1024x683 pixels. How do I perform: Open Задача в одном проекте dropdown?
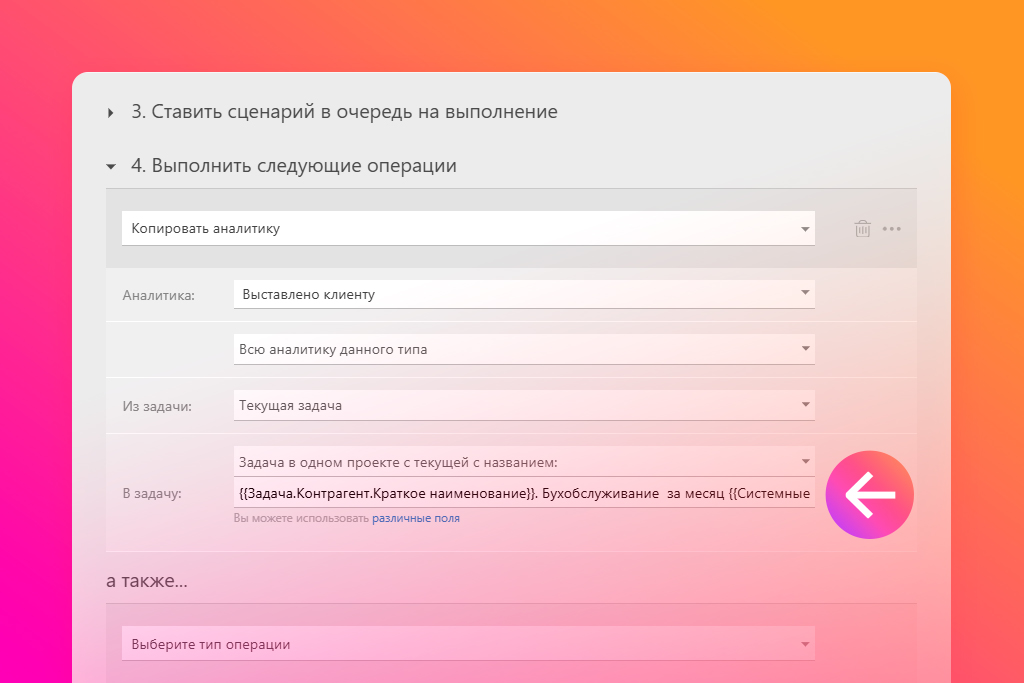[x=524, y=462]
